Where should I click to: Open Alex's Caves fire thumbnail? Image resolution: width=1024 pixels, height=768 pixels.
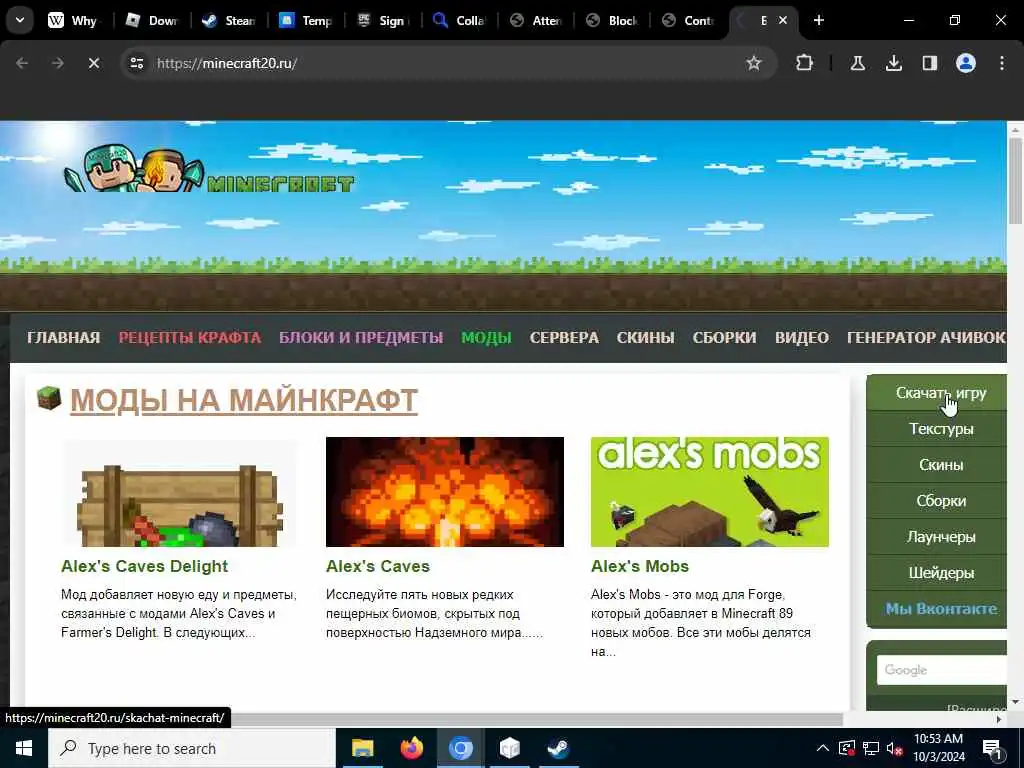(x=445, y=492)
